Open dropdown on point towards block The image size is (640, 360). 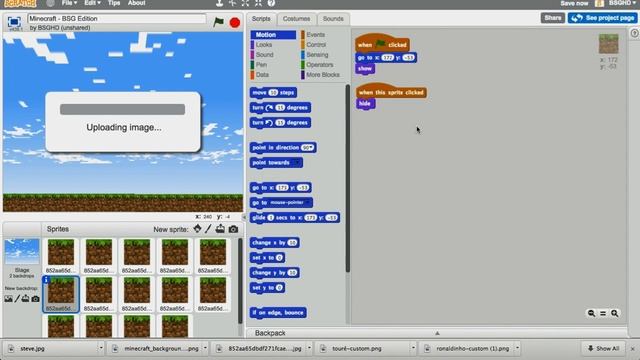tap(297, 162)
